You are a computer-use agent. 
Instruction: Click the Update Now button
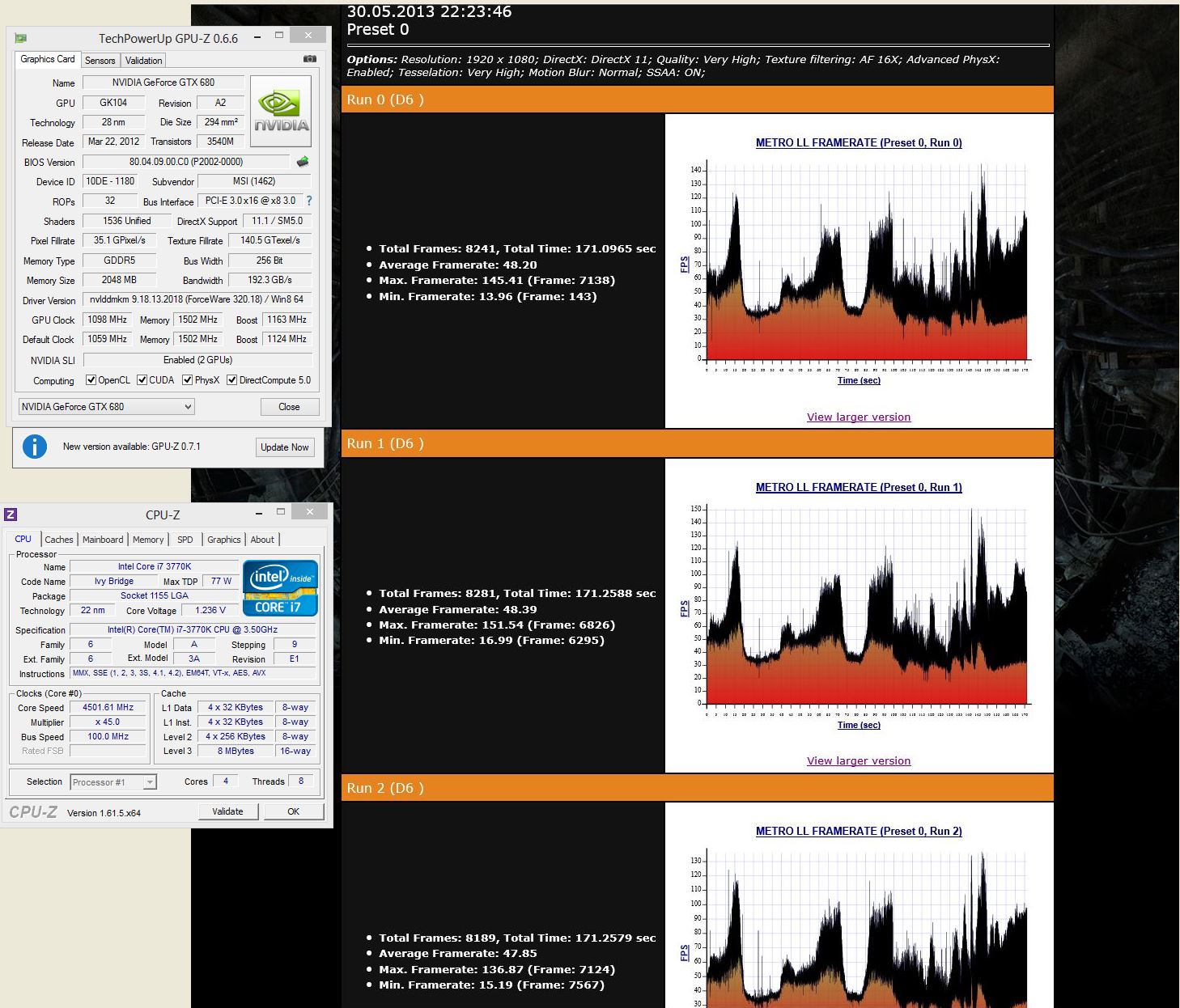[x=284, y=447]
